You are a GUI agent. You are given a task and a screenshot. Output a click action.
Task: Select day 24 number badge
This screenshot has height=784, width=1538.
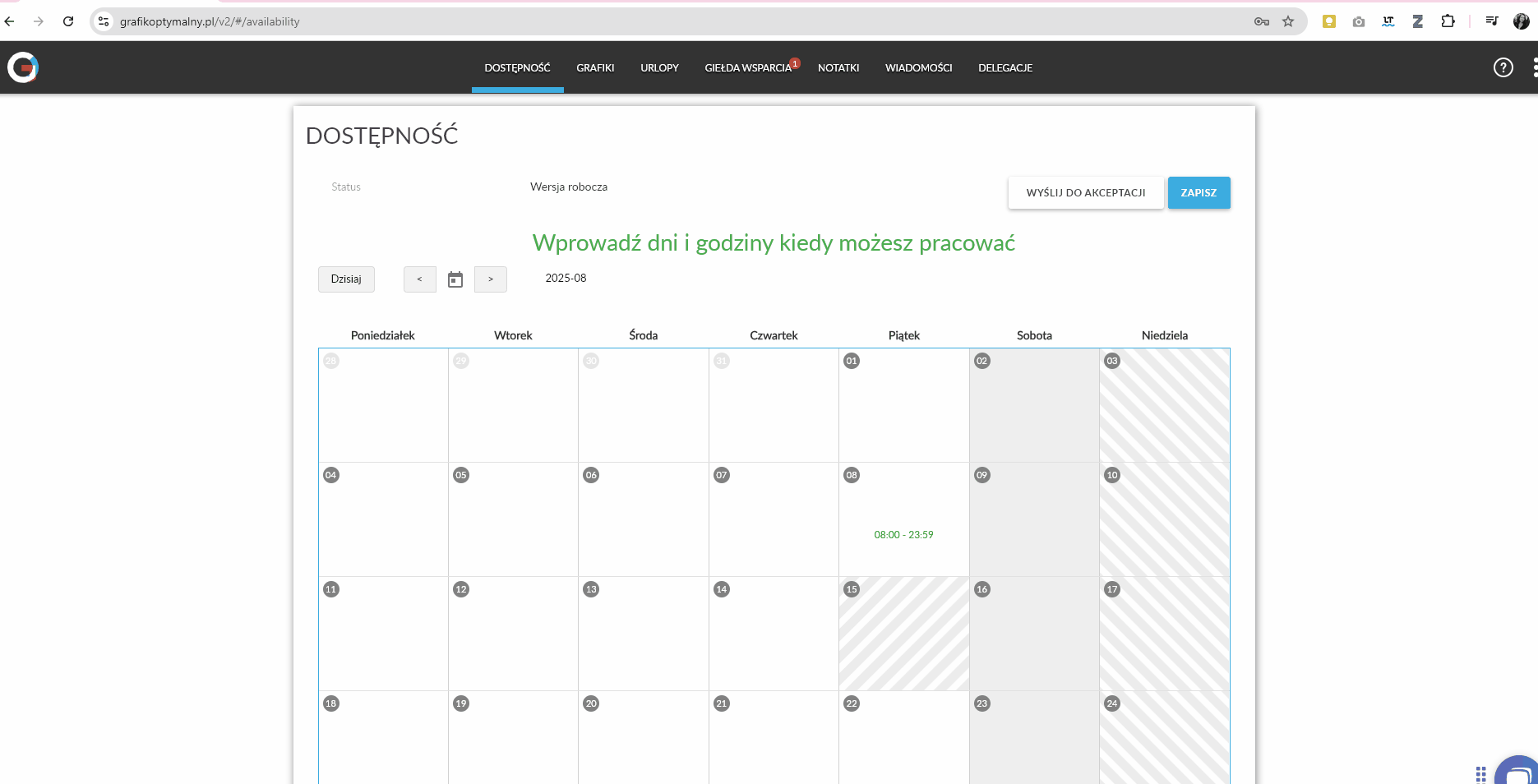(x=1112, y=703)
